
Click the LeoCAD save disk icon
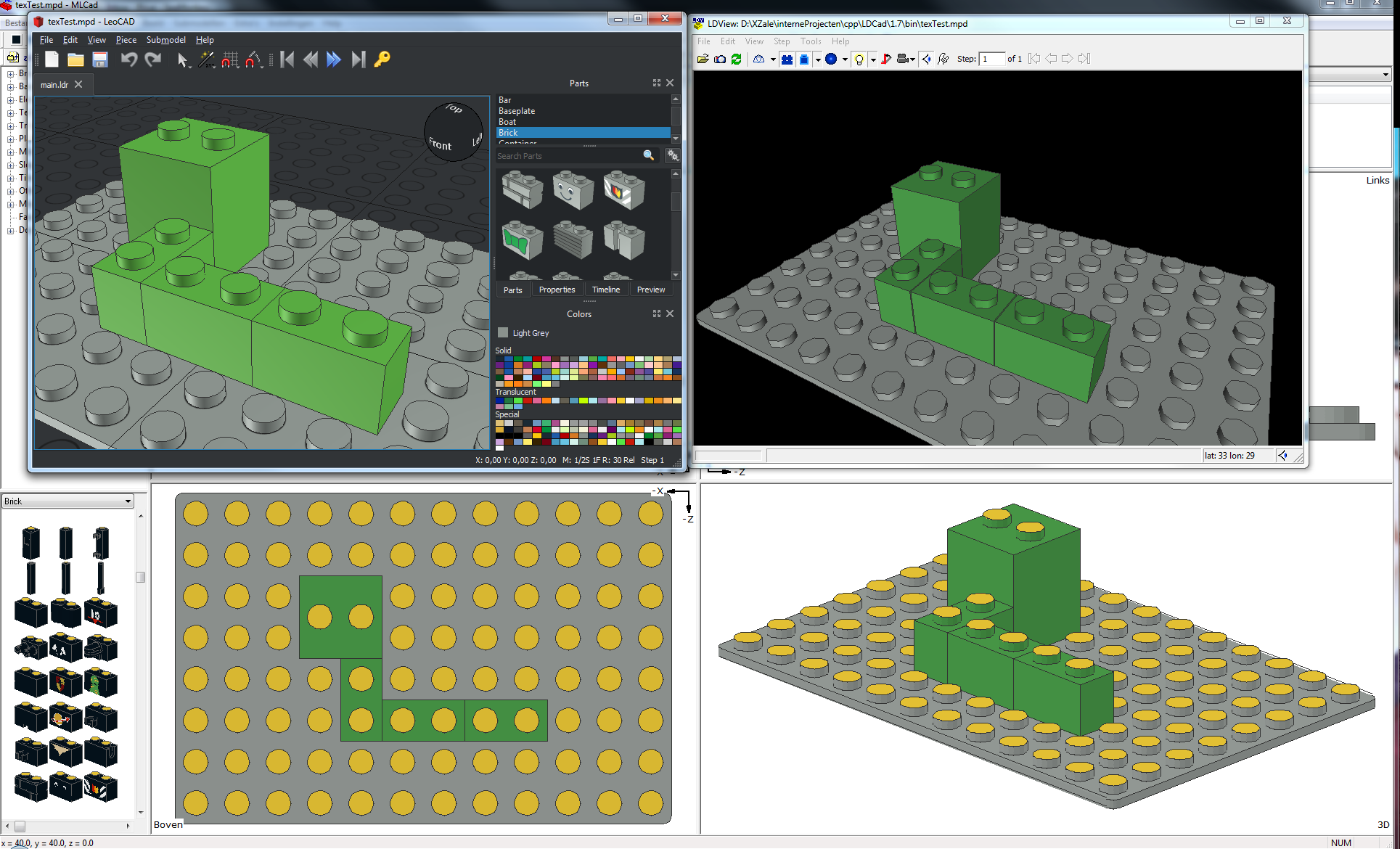100,60
